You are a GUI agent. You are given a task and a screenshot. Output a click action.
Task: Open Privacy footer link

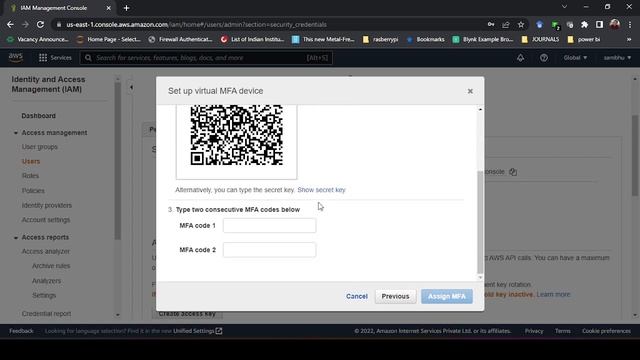pos(534,331)
